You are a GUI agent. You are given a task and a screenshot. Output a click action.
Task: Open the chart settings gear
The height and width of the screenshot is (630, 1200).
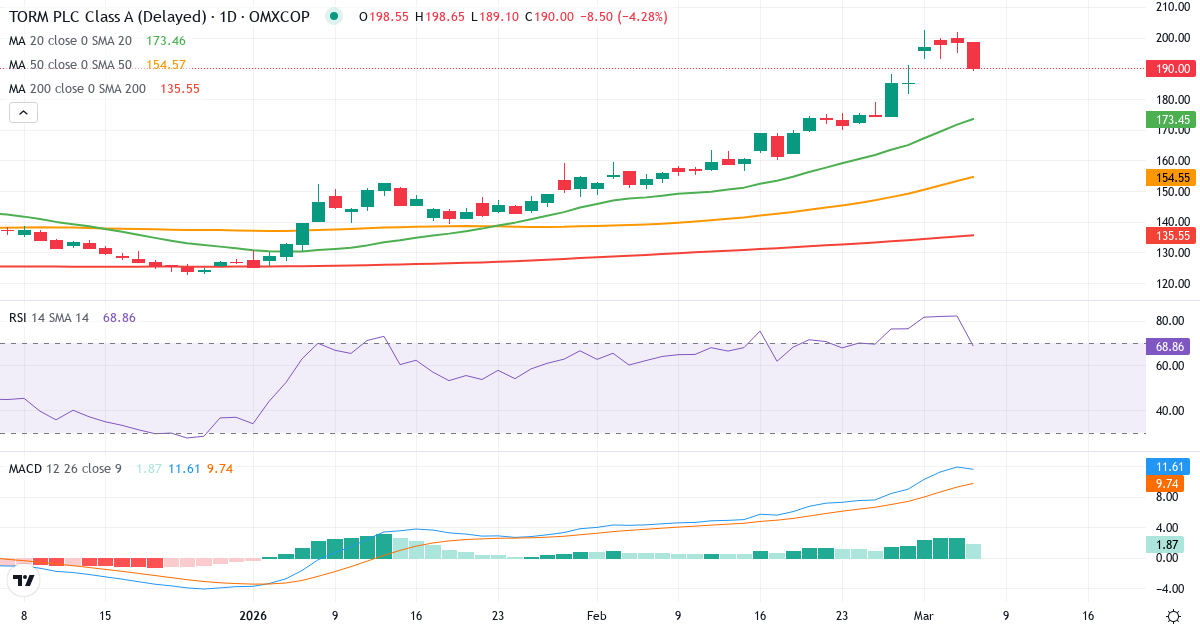tap(1172, 618)
